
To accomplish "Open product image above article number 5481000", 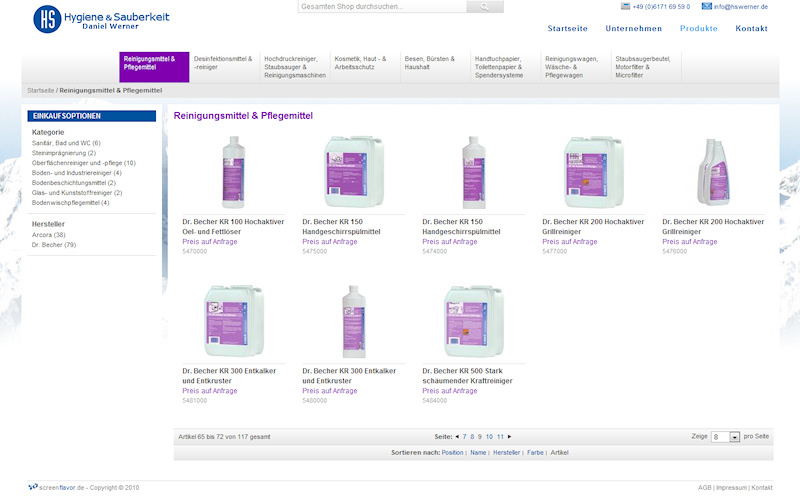I will coord(234,321).
